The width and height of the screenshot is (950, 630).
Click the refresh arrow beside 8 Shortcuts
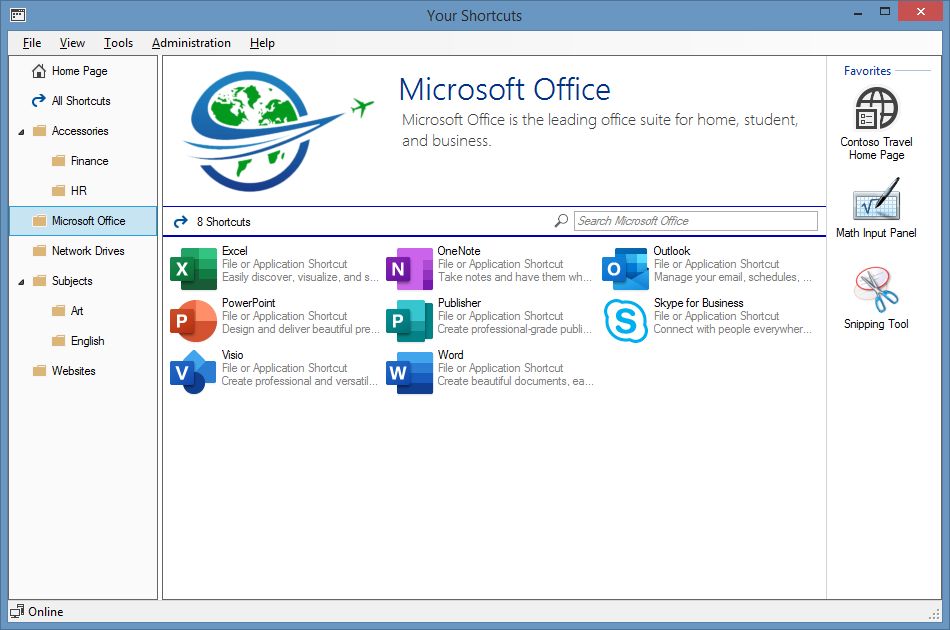click(x=179, y=221)
